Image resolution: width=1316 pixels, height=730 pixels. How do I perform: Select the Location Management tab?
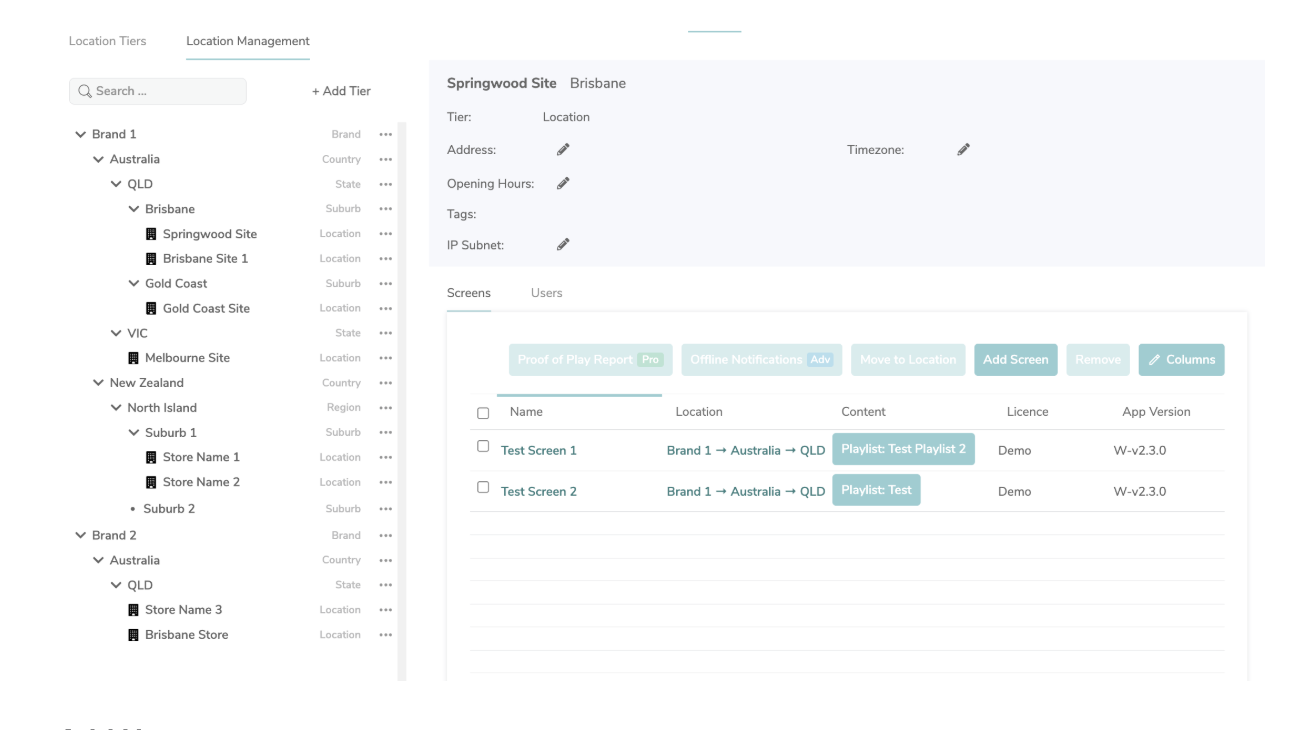(x=248, y=41)
